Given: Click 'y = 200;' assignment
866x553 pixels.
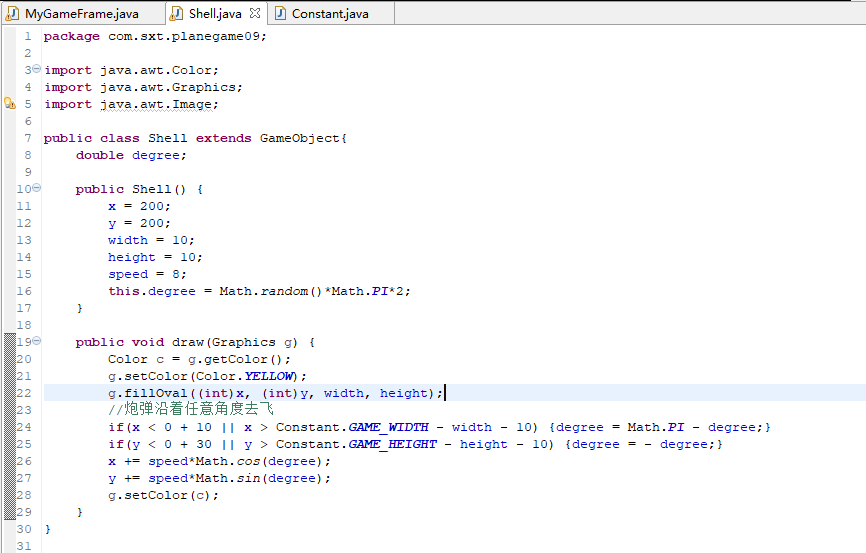Looking at the screenshot, I should [139, 223].
